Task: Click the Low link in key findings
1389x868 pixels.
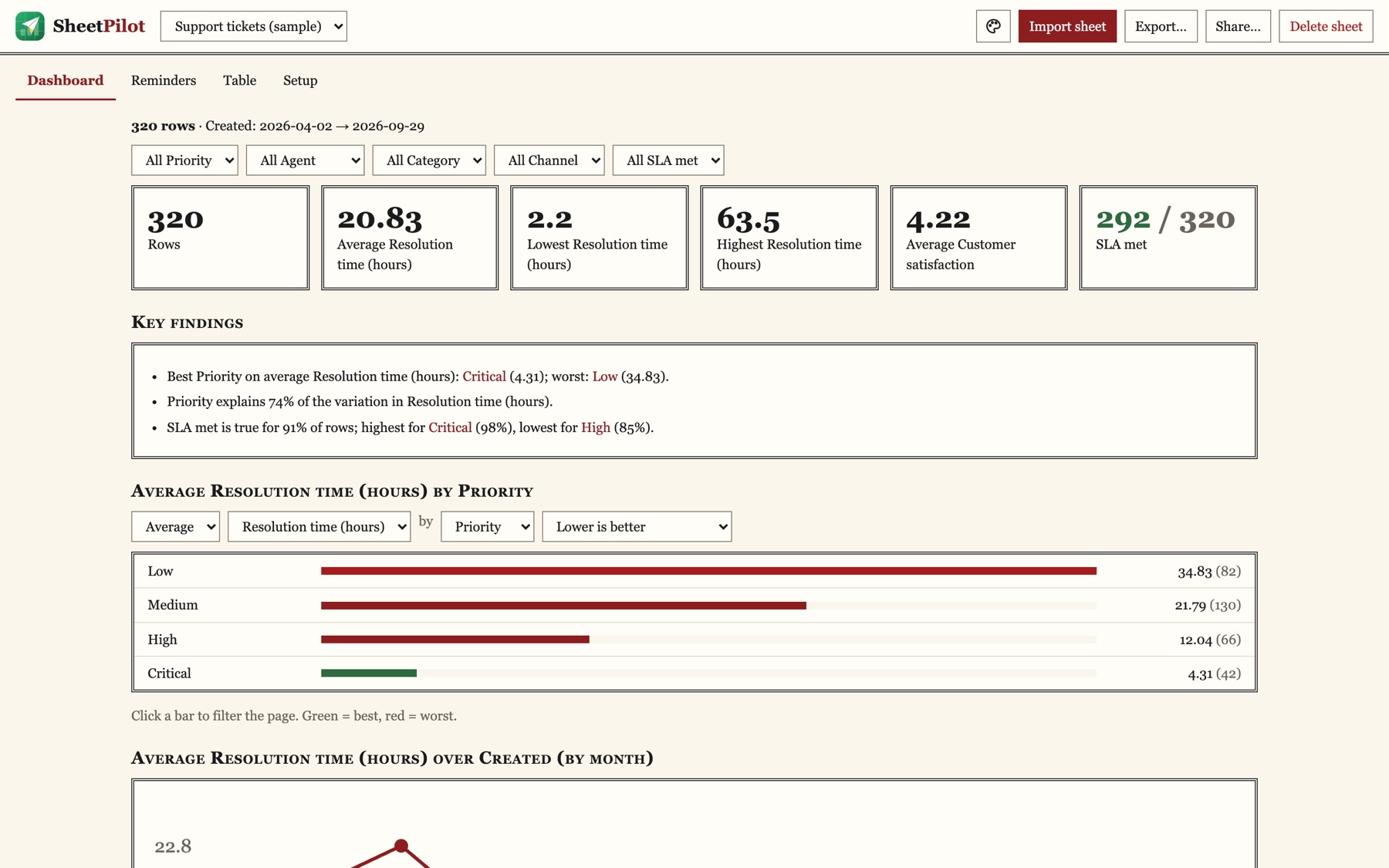Action: tap(605, 377)
